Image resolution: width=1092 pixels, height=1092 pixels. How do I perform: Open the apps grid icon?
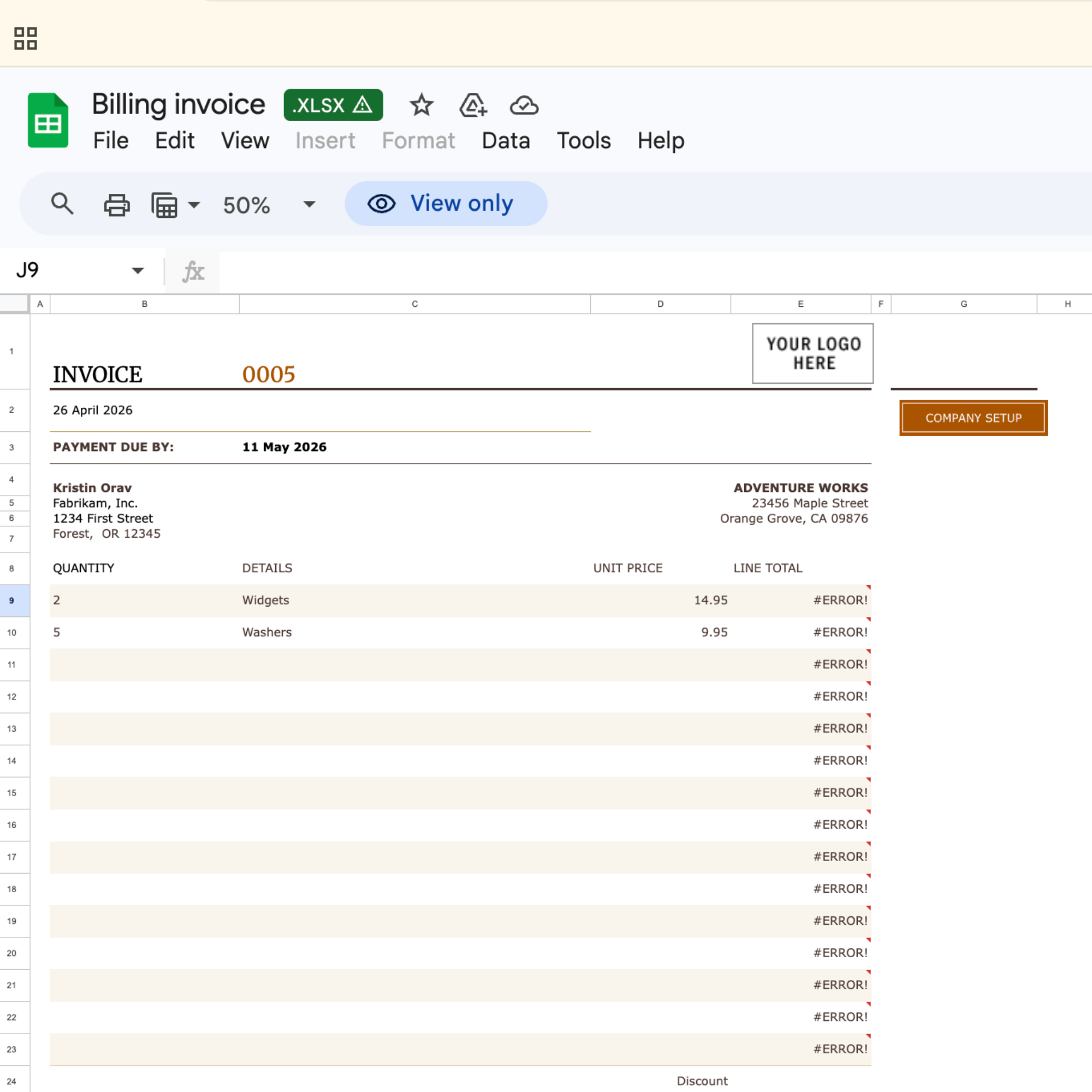(x=26, y=38)
